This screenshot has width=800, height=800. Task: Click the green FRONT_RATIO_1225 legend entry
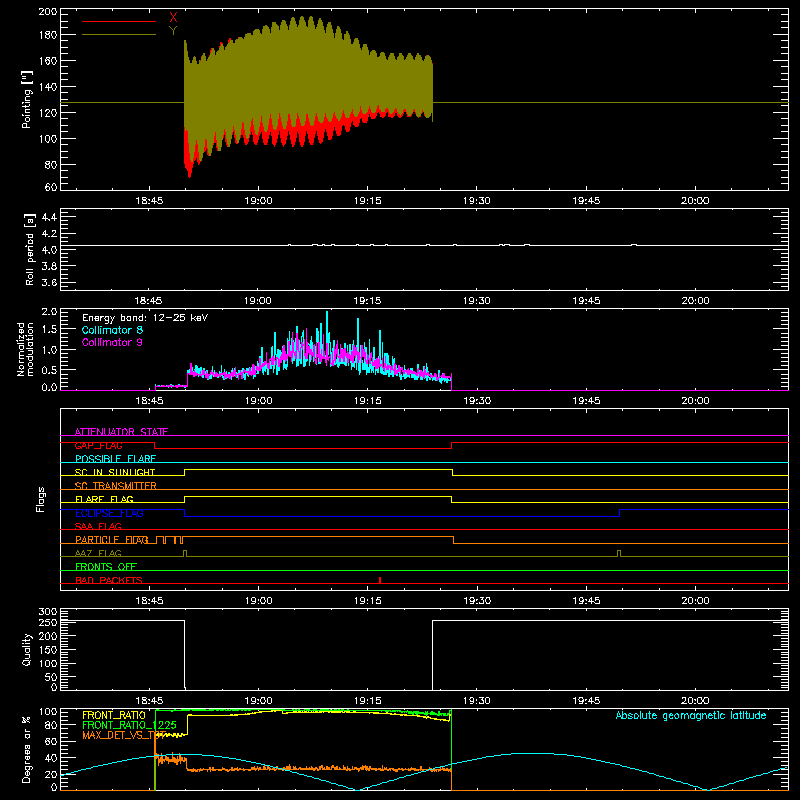pyautogui.click(x=130, y=725)
